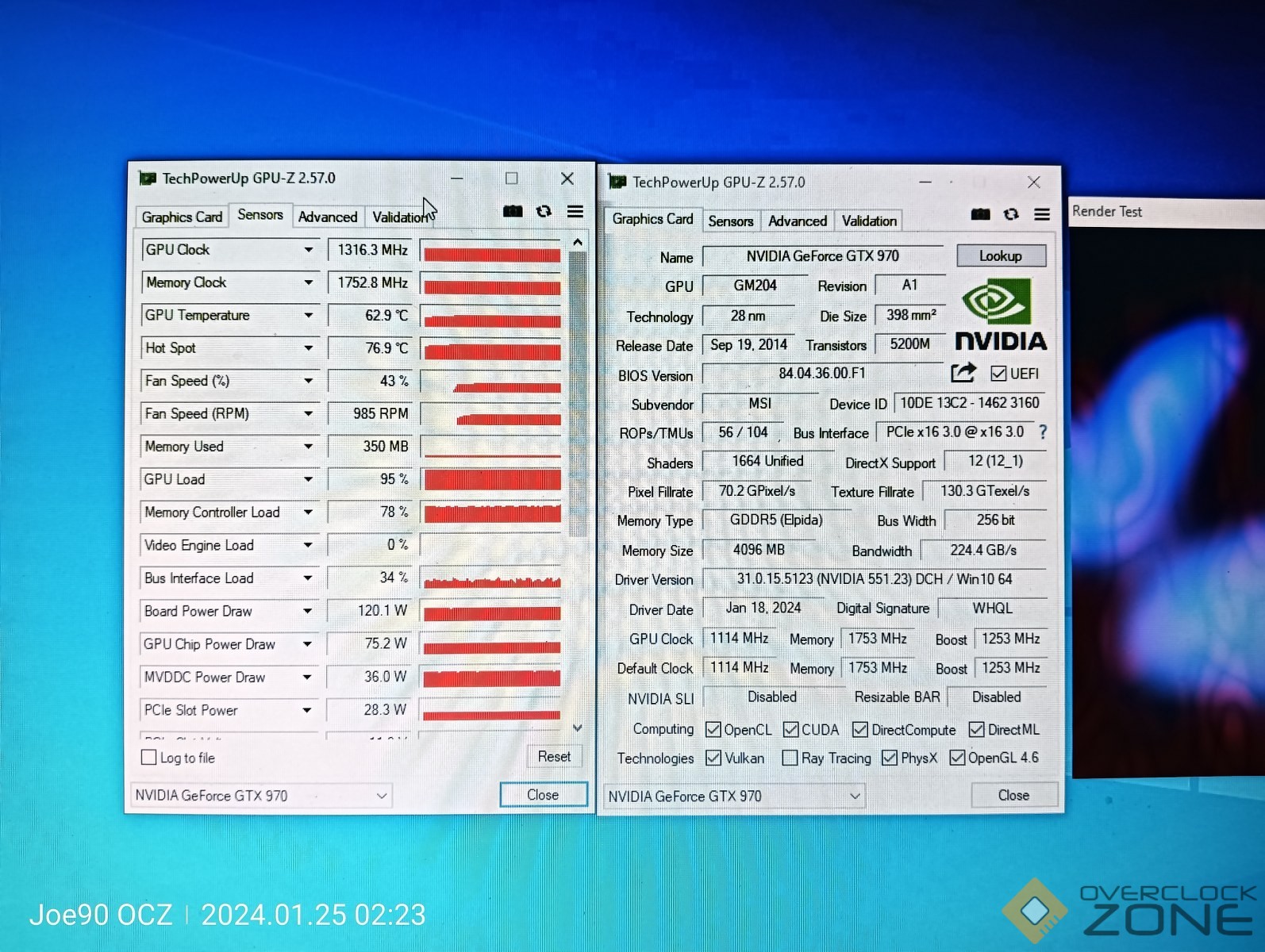
Task: Open the Fan Speed (%) sensor dropdown arrow
Action: [x=308, y=382]
